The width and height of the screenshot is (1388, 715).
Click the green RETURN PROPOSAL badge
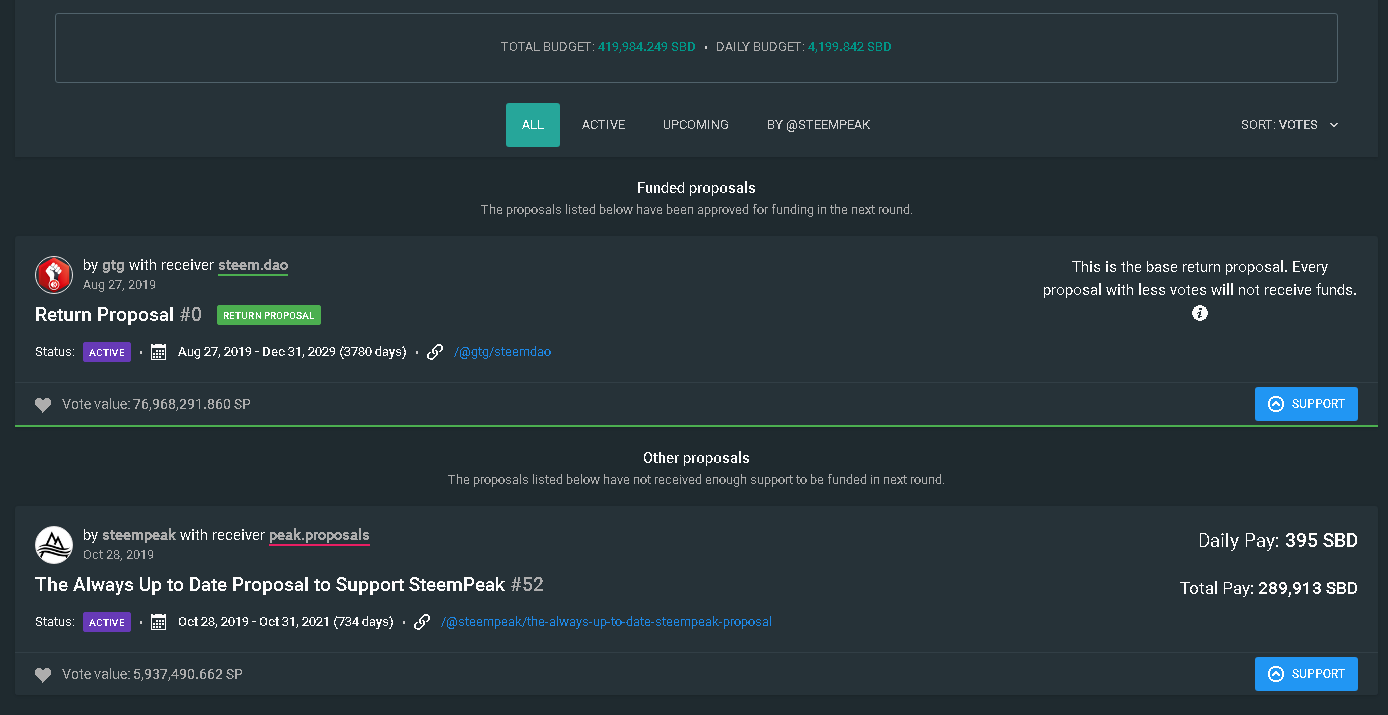(269, 315)
